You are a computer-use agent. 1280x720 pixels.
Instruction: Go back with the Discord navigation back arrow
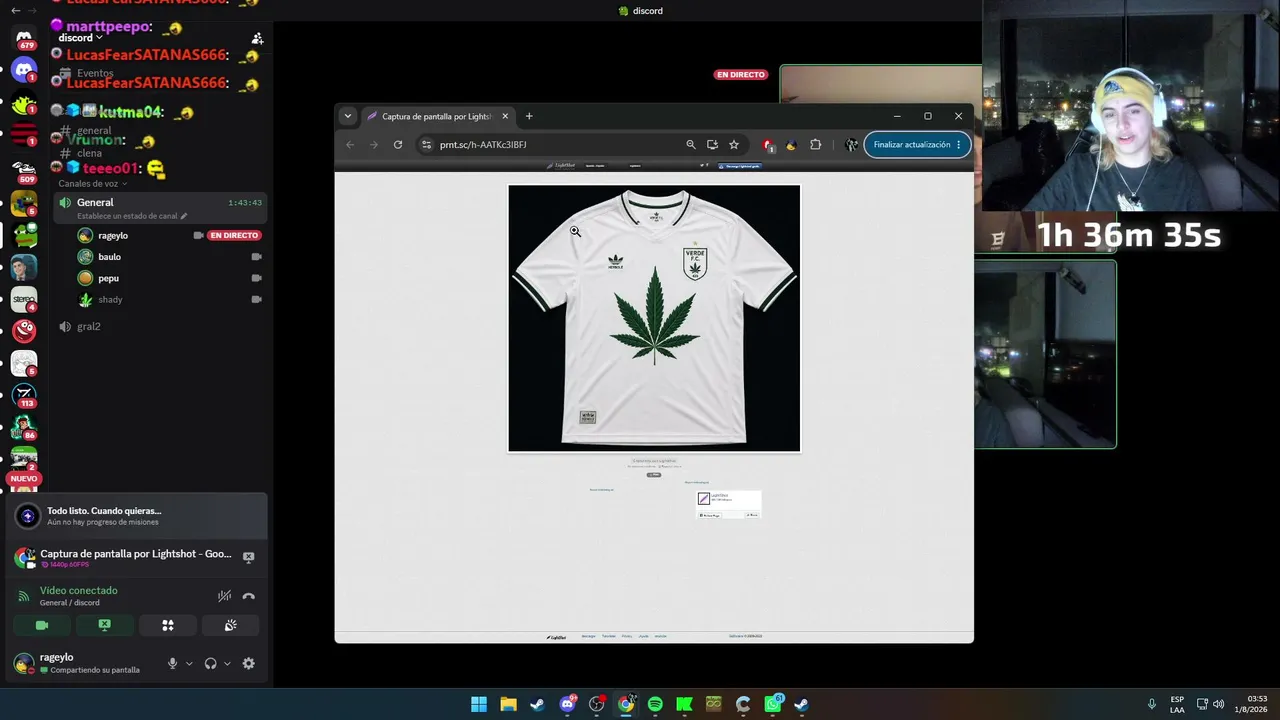(15, 11)
